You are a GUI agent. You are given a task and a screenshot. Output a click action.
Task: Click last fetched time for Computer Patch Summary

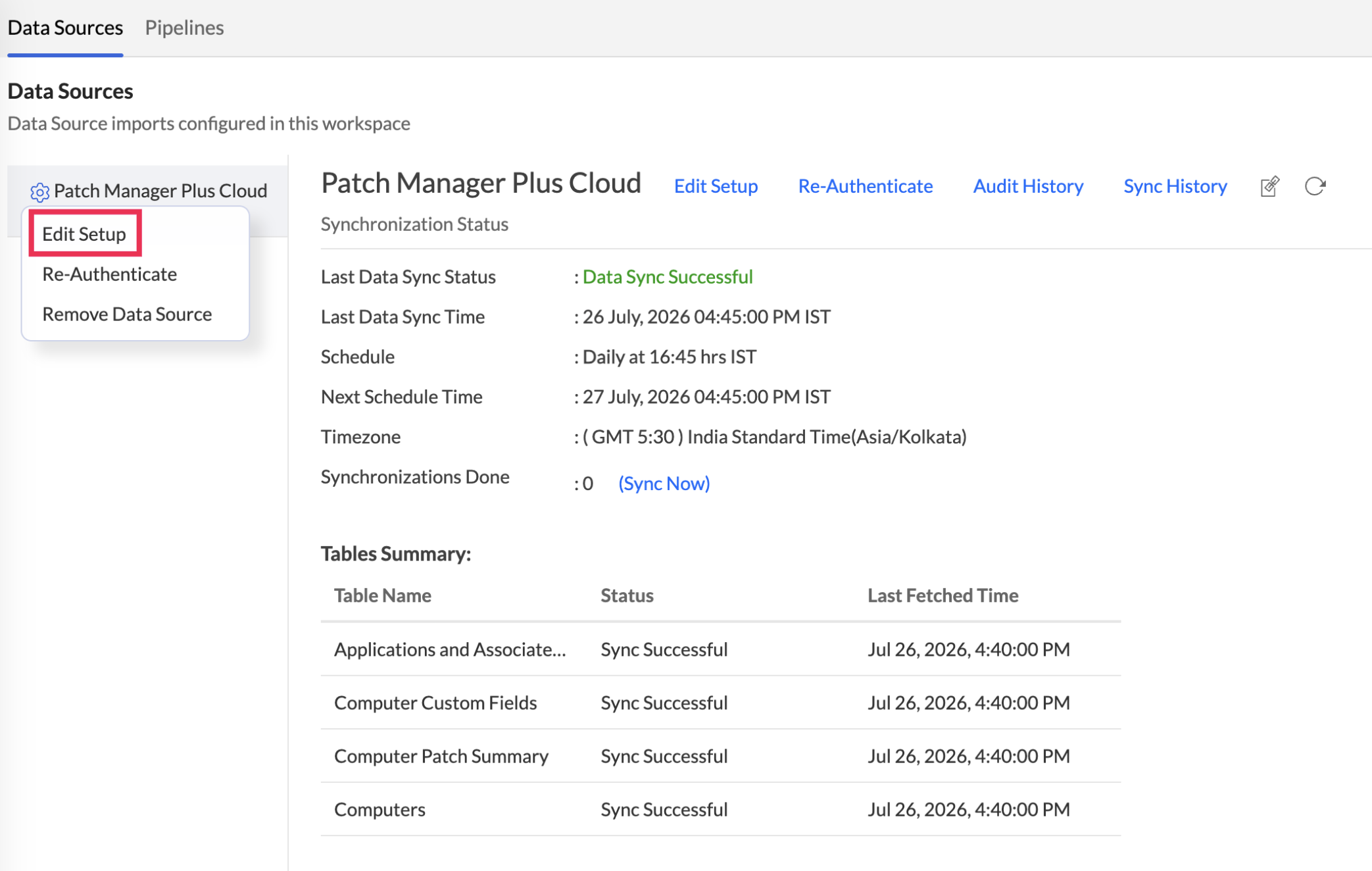point(968,756)
